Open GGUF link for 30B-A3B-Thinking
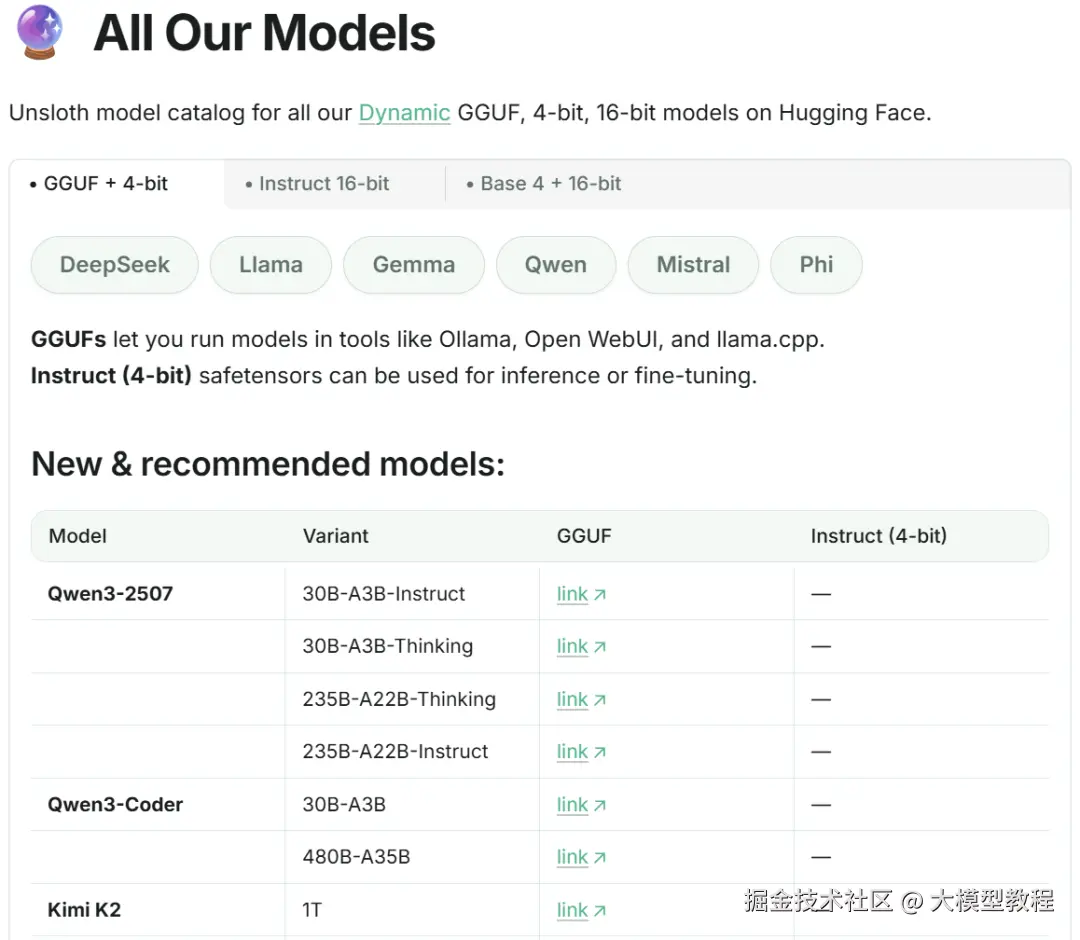 (x=581, y=646)
